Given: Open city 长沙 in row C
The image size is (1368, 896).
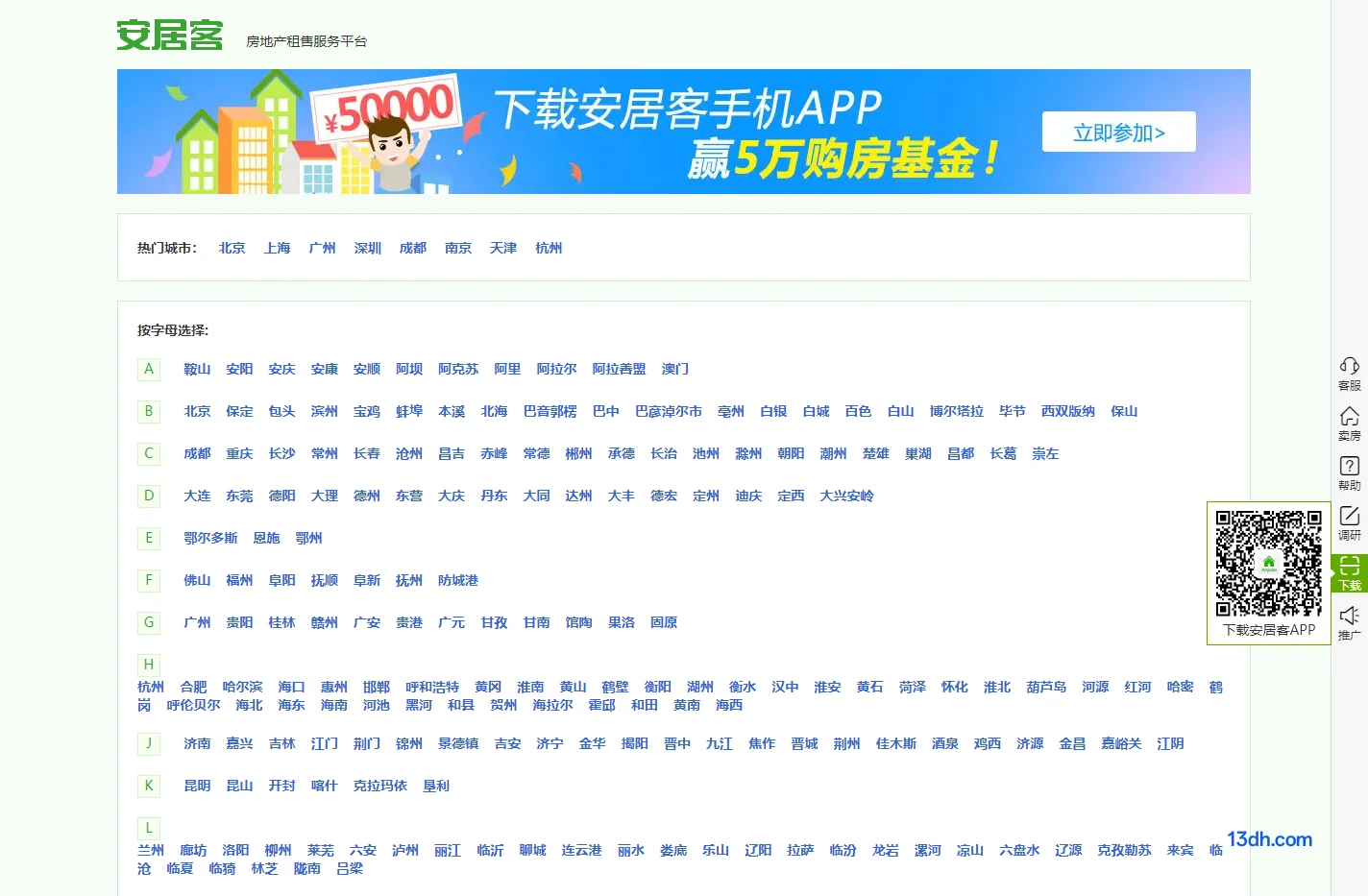Looking at the screenshot, I should pos(281,453).
